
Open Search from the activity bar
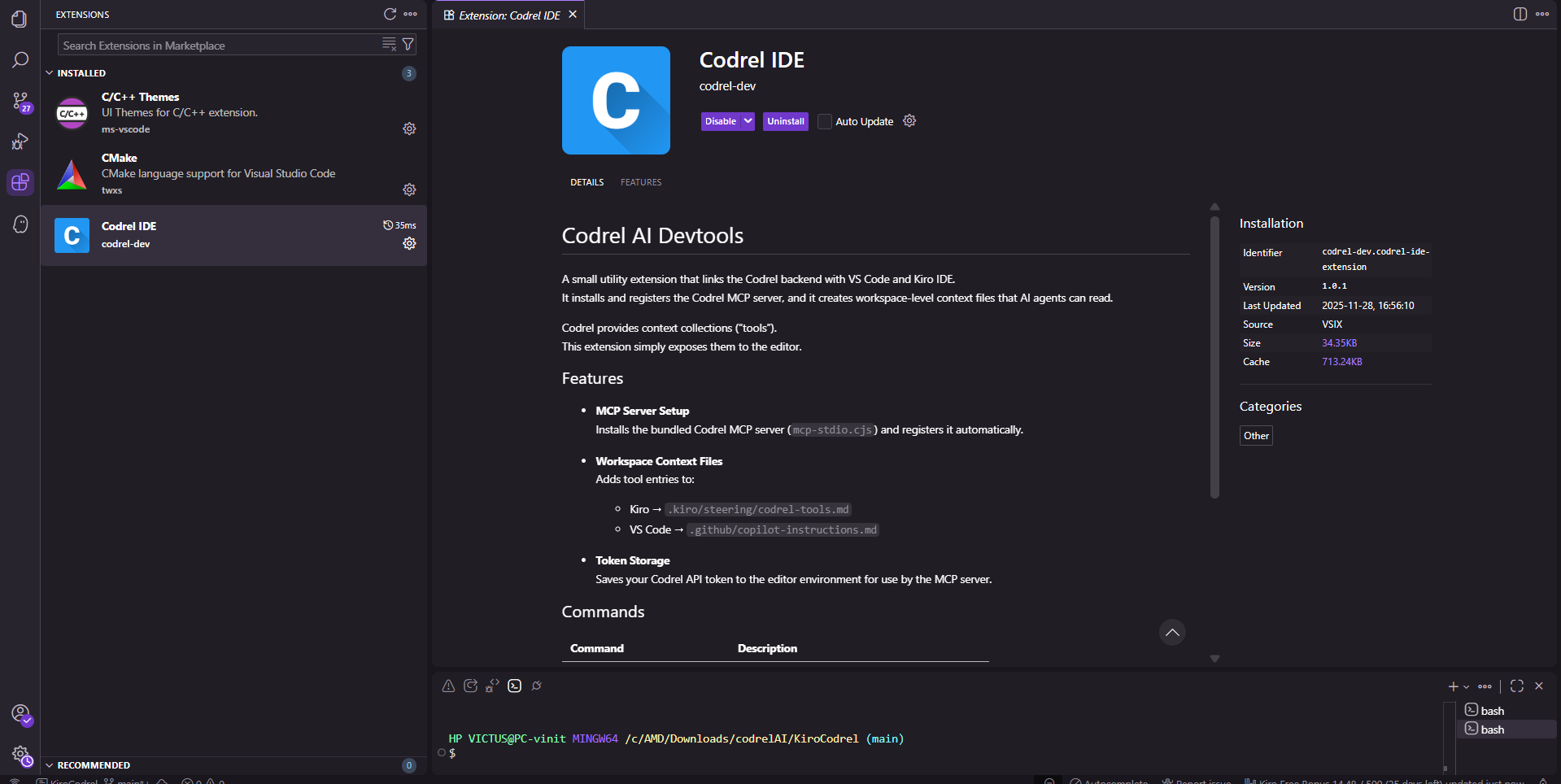20,59
